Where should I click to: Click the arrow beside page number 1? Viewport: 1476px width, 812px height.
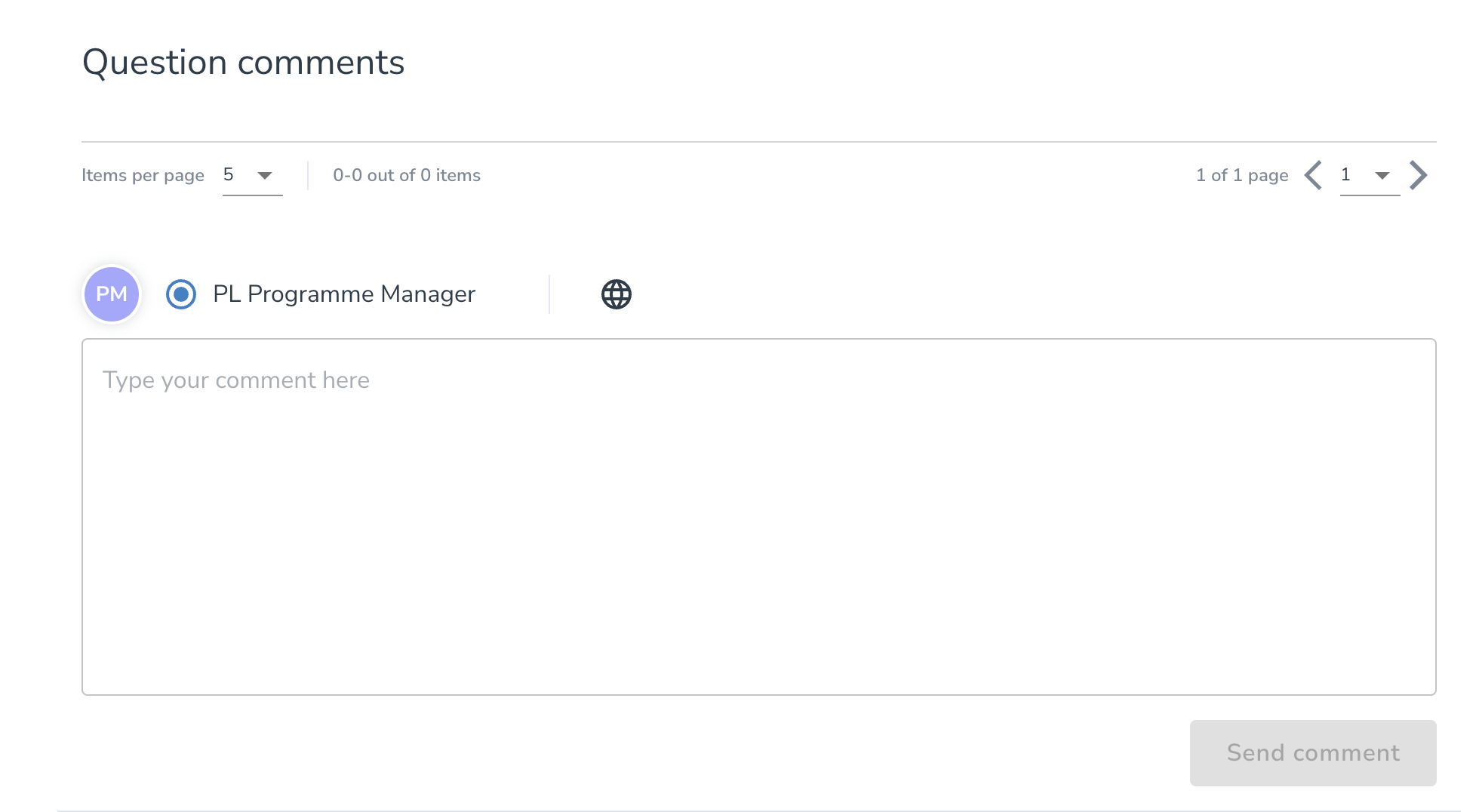tap(1382, 176)
